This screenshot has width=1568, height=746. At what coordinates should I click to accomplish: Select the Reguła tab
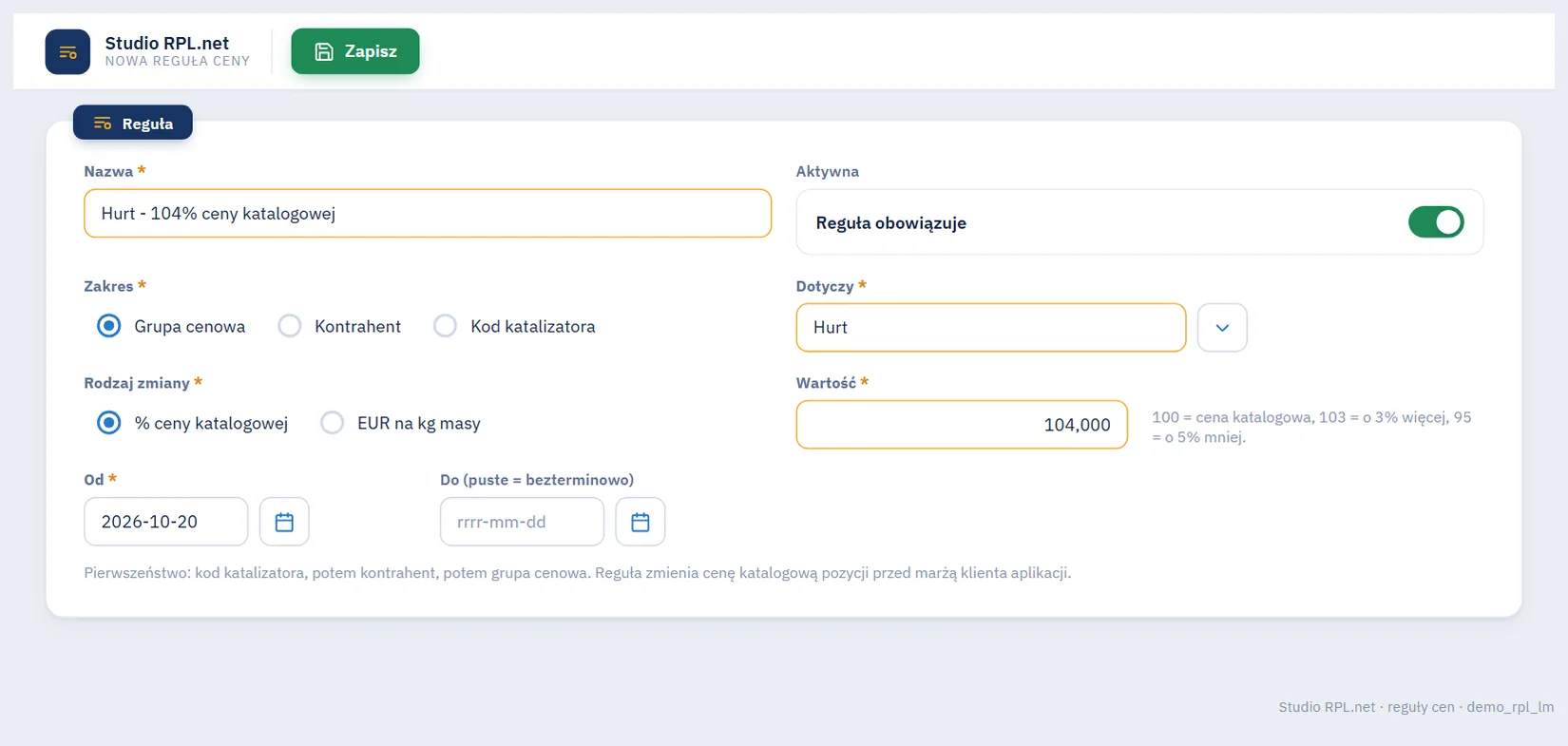click(133, 123)
